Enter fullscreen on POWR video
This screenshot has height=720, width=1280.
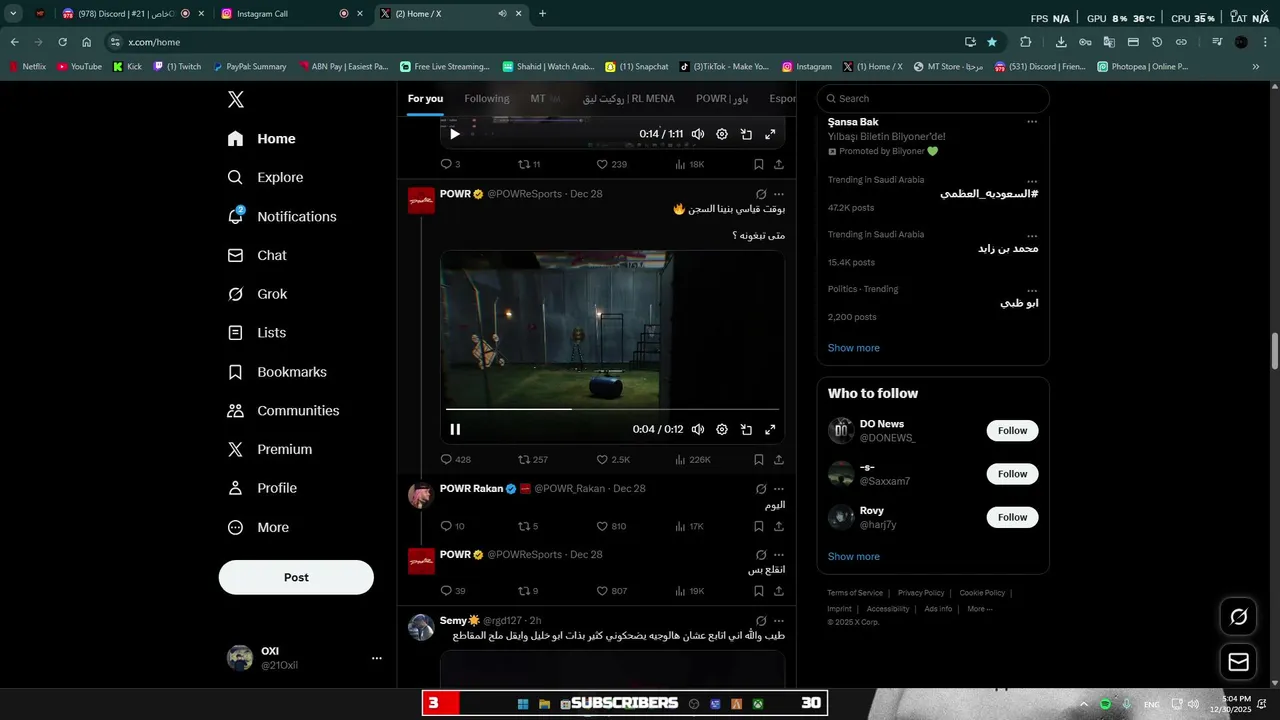click(770, 429)
